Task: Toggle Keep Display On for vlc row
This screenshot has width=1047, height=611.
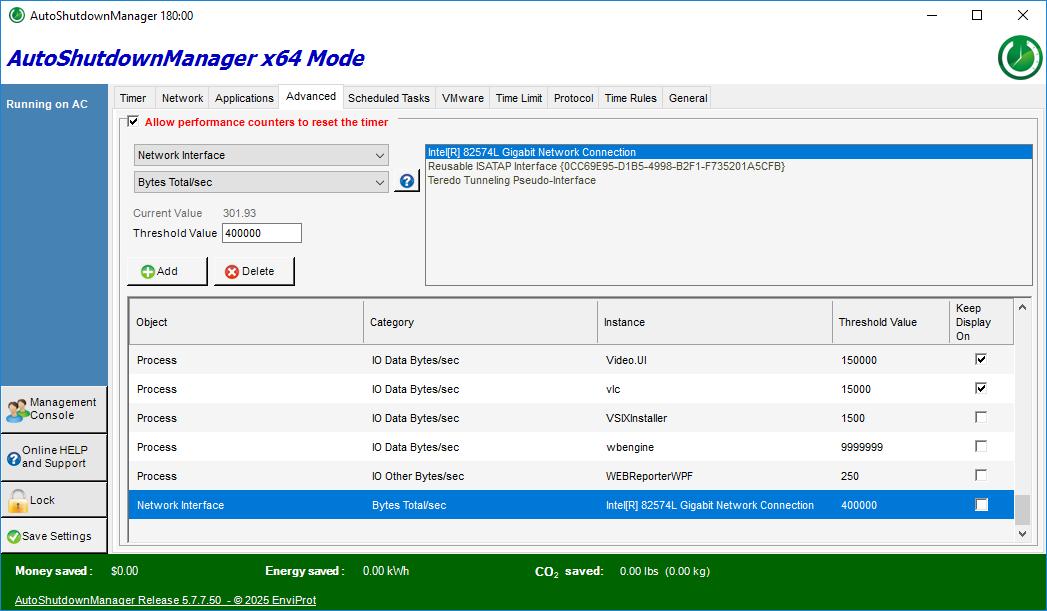Action: (981, 389)
